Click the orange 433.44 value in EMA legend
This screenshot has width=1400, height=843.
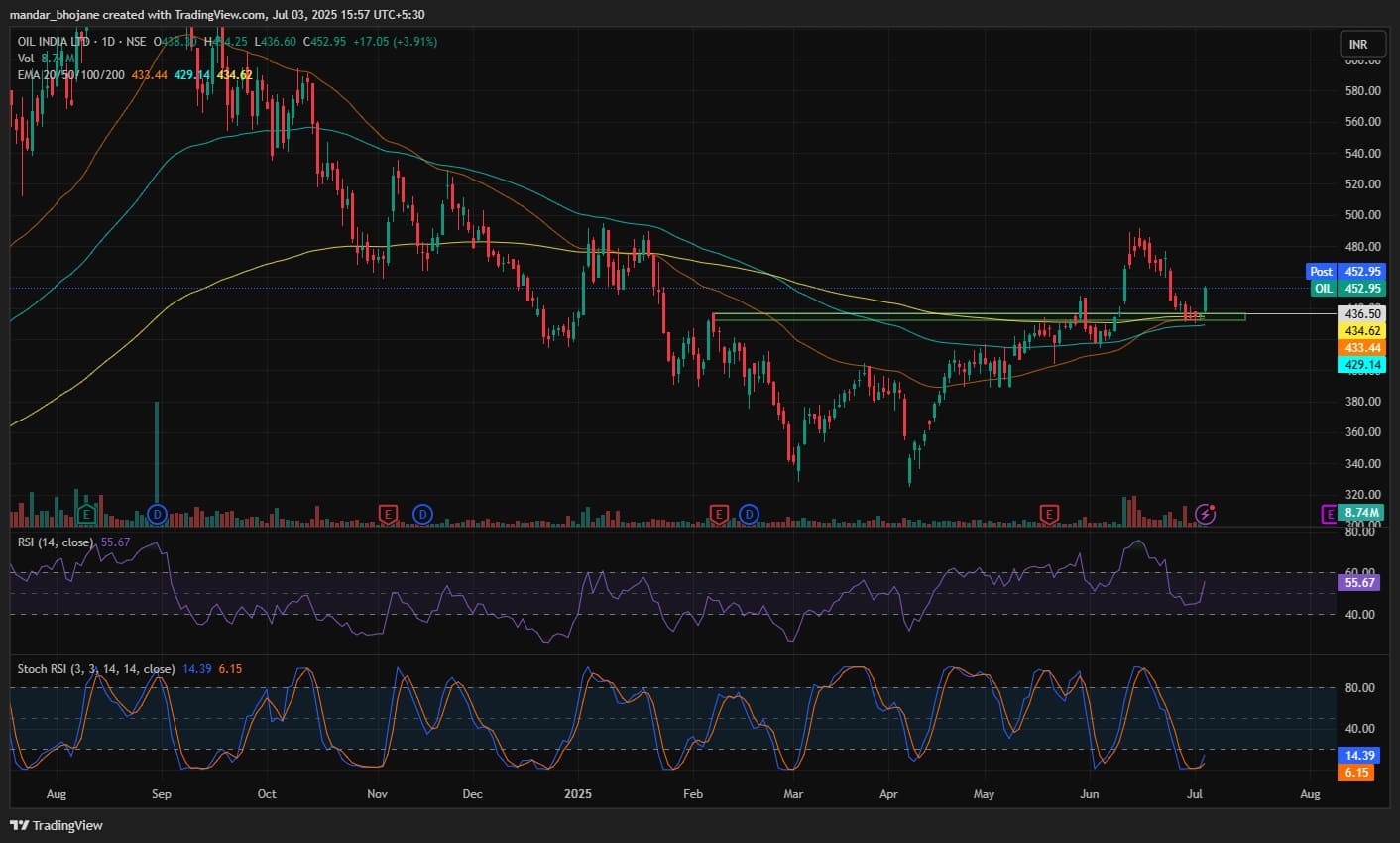point(150,75)
